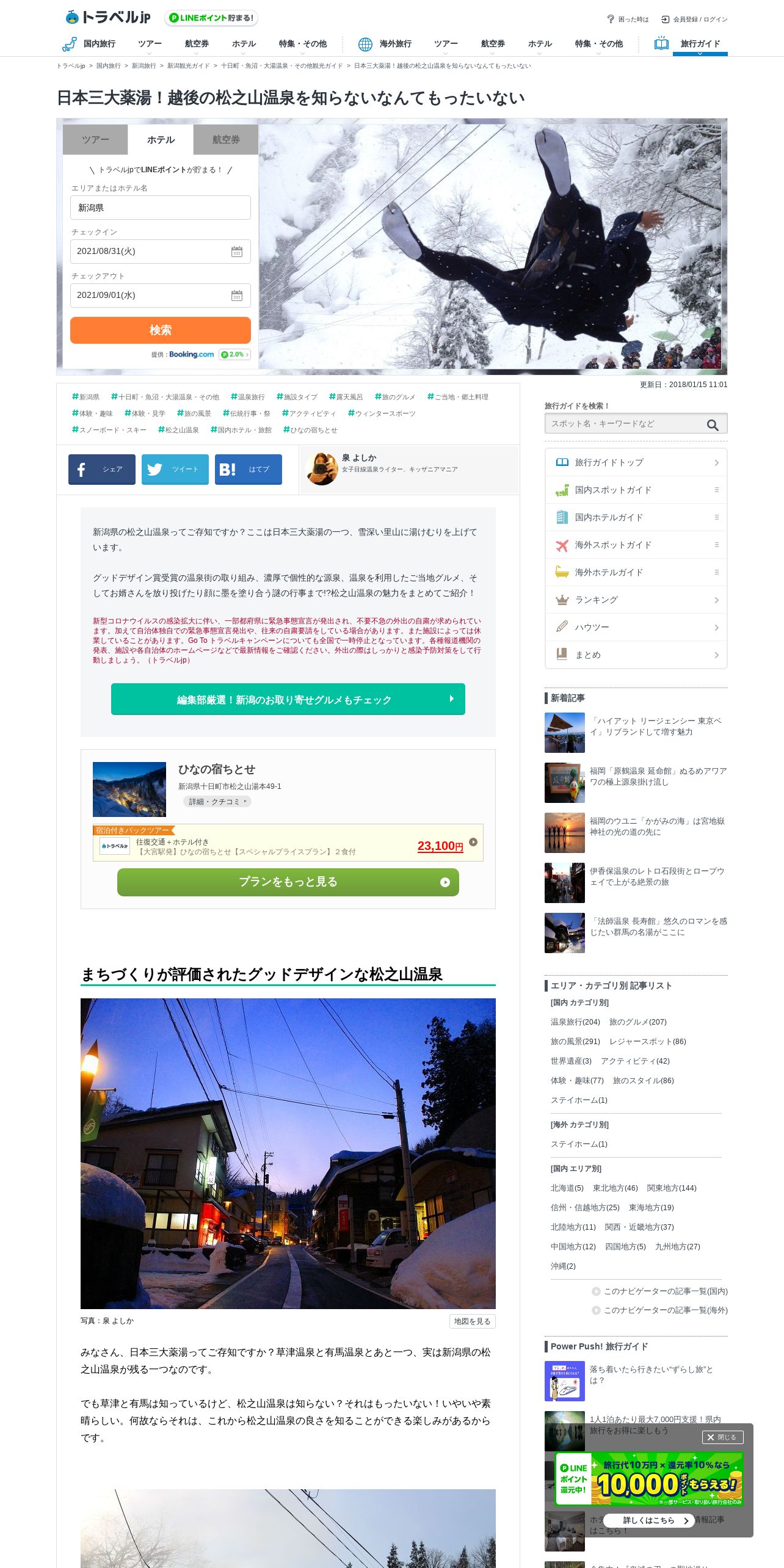Click the 国内旅行 train icon
This screenshot has width=784, height=1568.
point(69,44)
